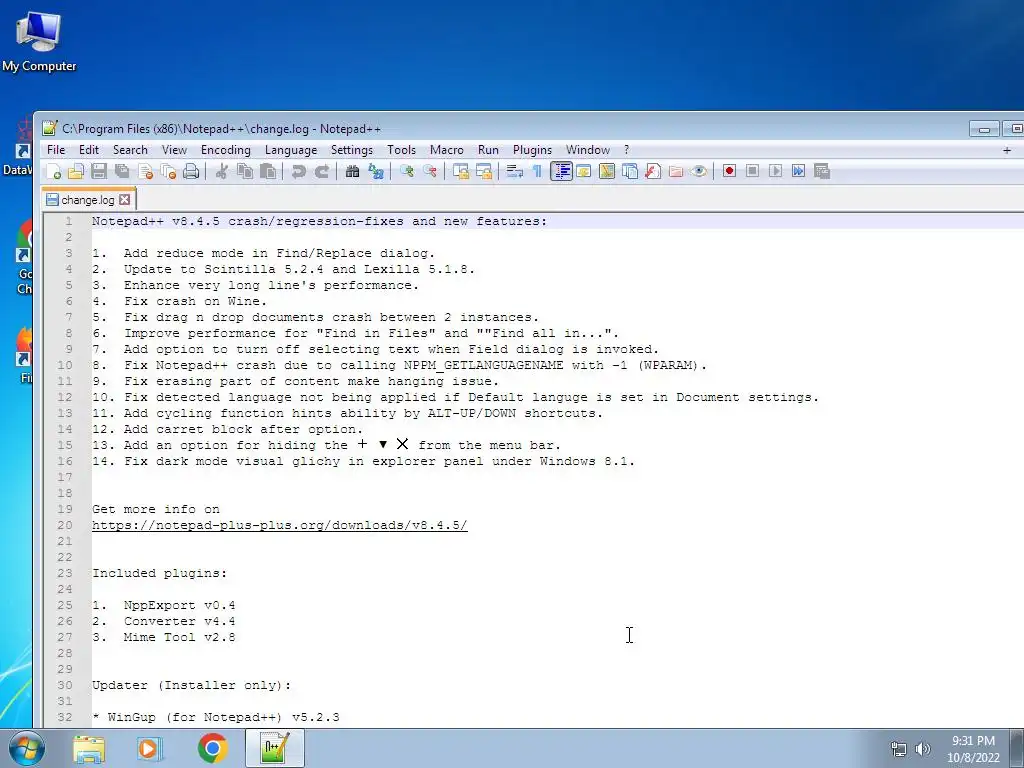The width and height of the screenshot is (1024, 768).
Task: Open the Tools menu
Action: [x=402, y=150]
